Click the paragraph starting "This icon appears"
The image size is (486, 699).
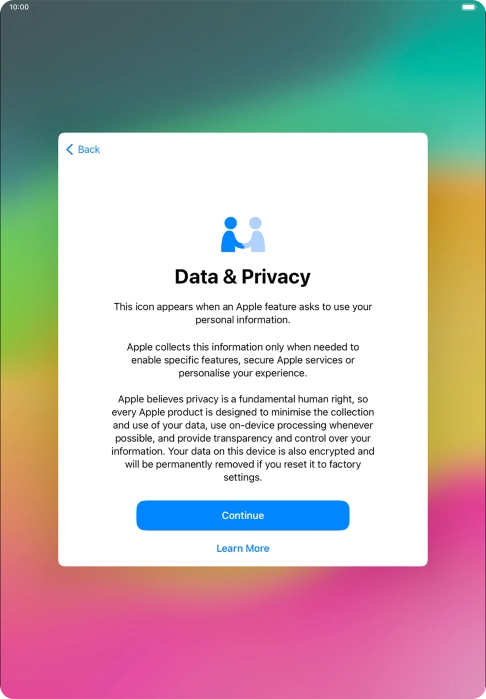click(243, 313)
